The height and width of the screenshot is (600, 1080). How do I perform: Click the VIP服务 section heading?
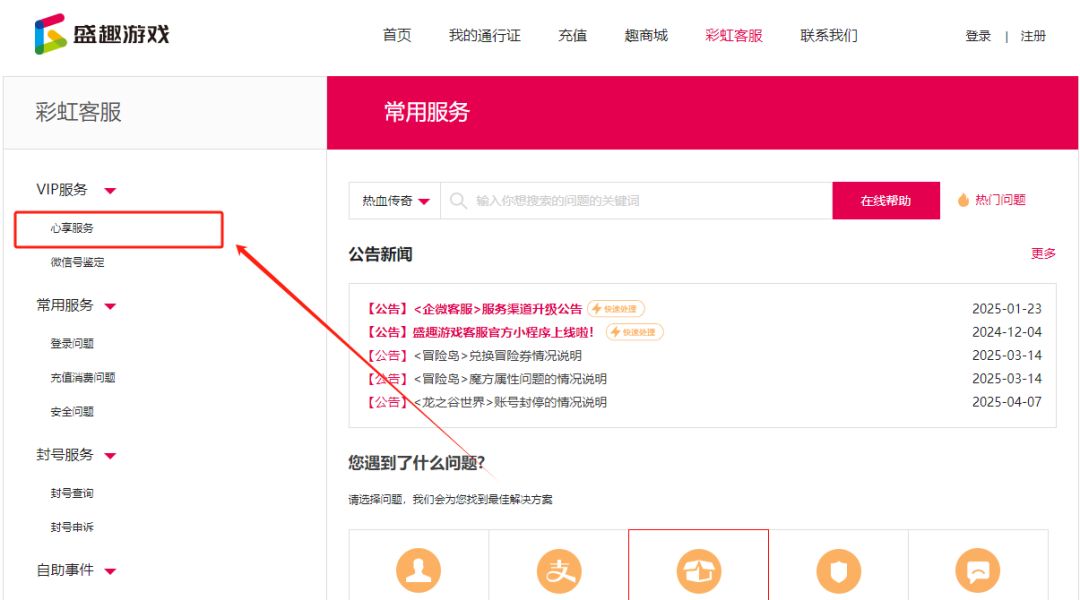[62, 189]
